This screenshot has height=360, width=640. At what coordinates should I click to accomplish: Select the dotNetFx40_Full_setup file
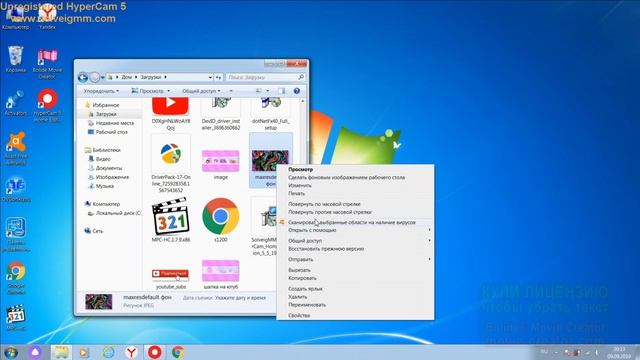pos(271,114)
